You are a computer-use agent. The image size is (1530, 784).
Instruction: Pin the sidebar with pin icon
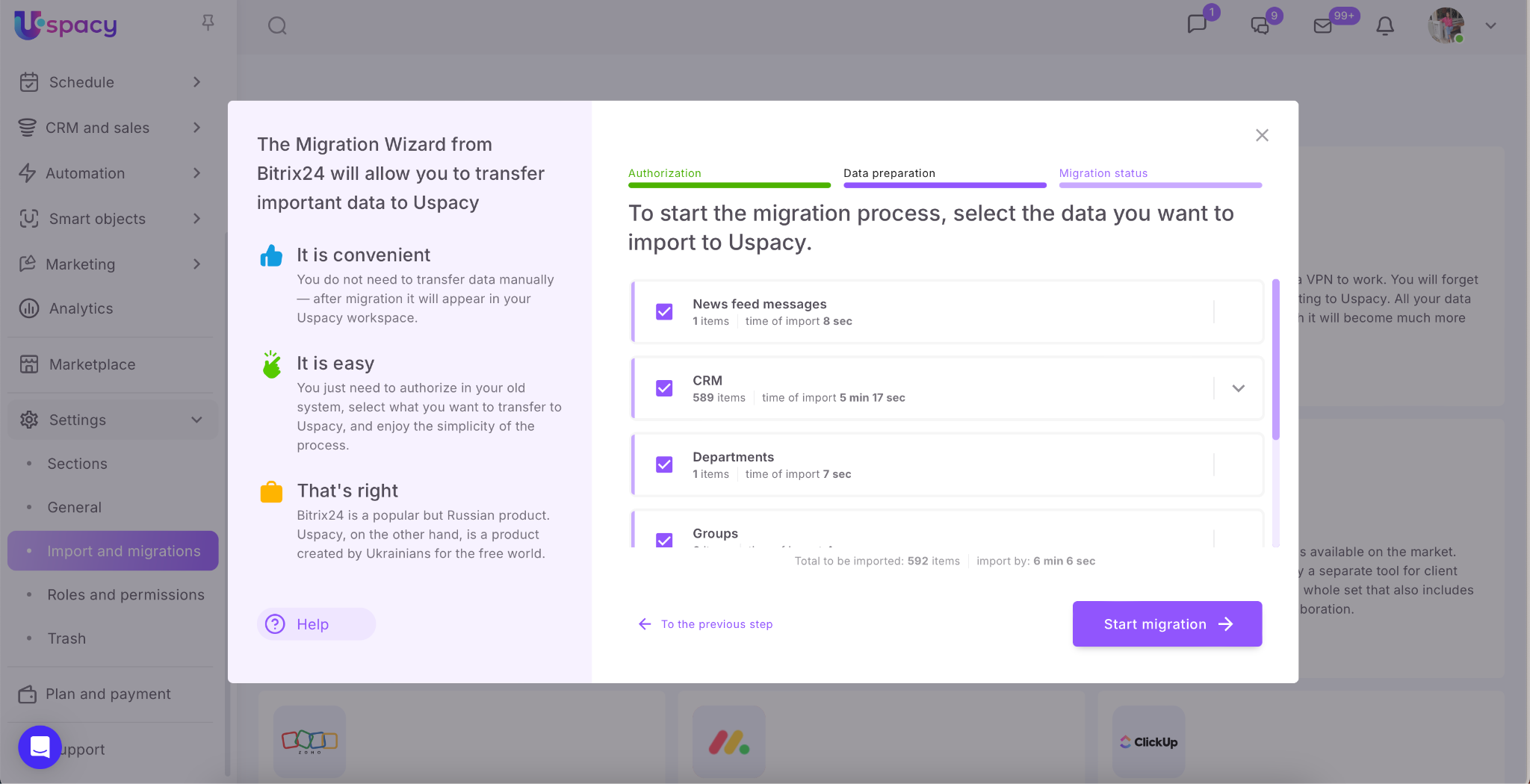tap(208, 23)
